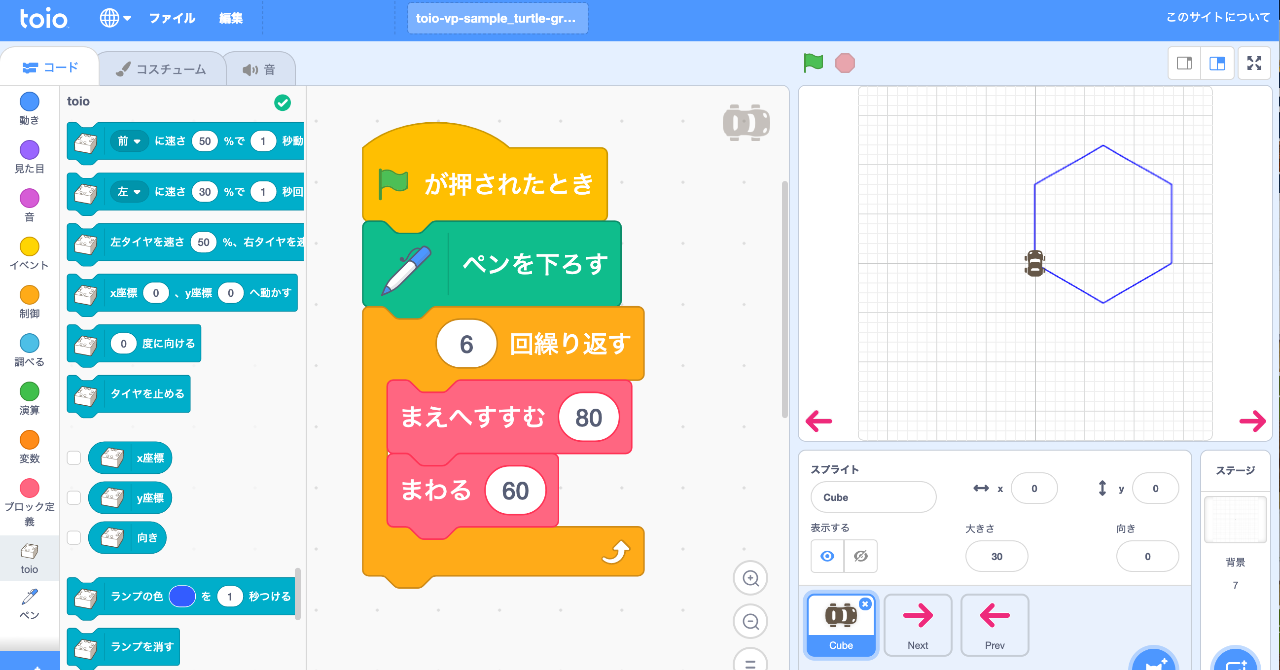
Task: Enter full screen stage mode
Action: (1254, 63)
